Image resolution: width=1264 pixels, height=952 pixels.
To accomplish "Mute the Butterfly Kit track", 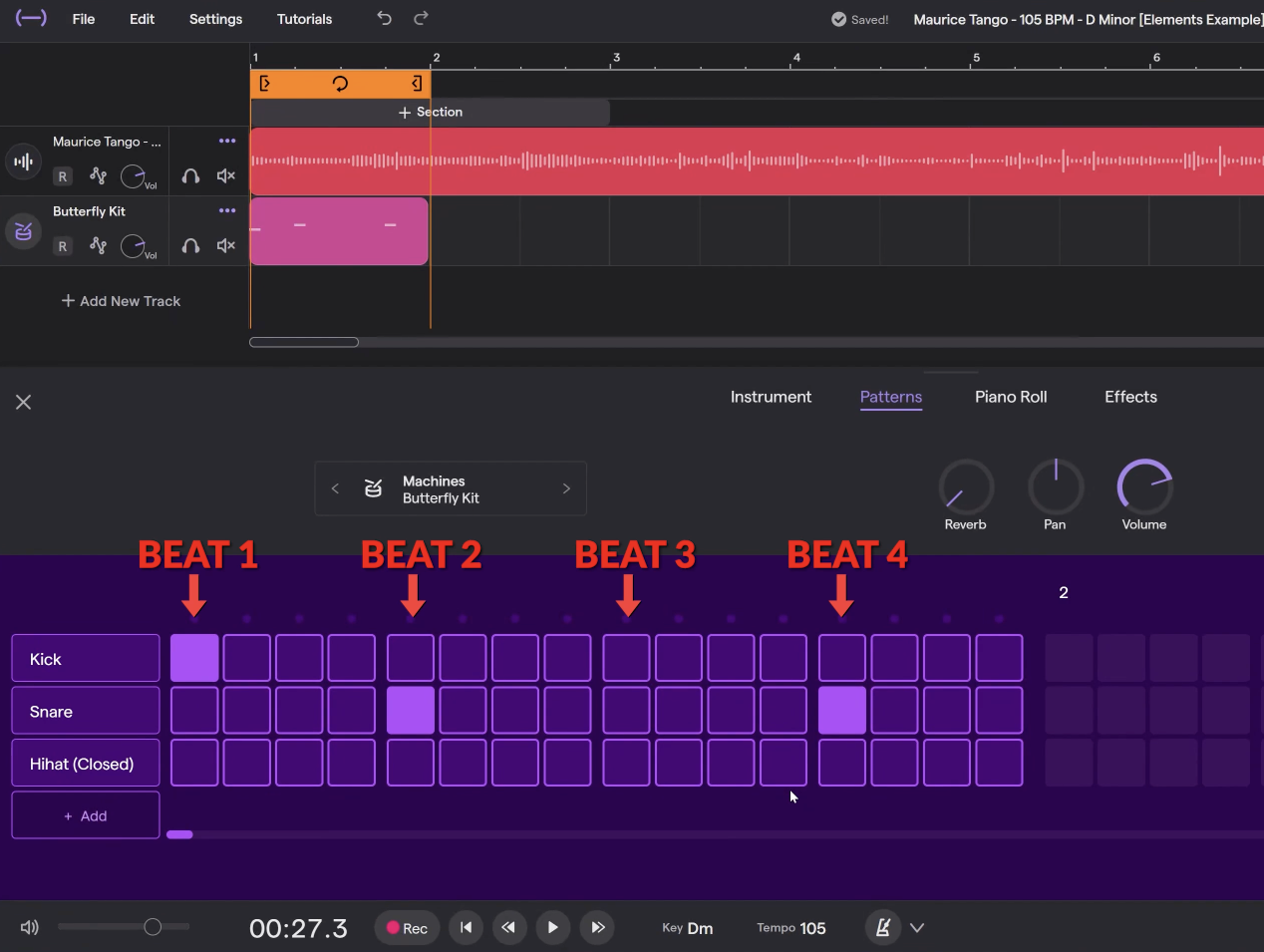I will 226,246.
